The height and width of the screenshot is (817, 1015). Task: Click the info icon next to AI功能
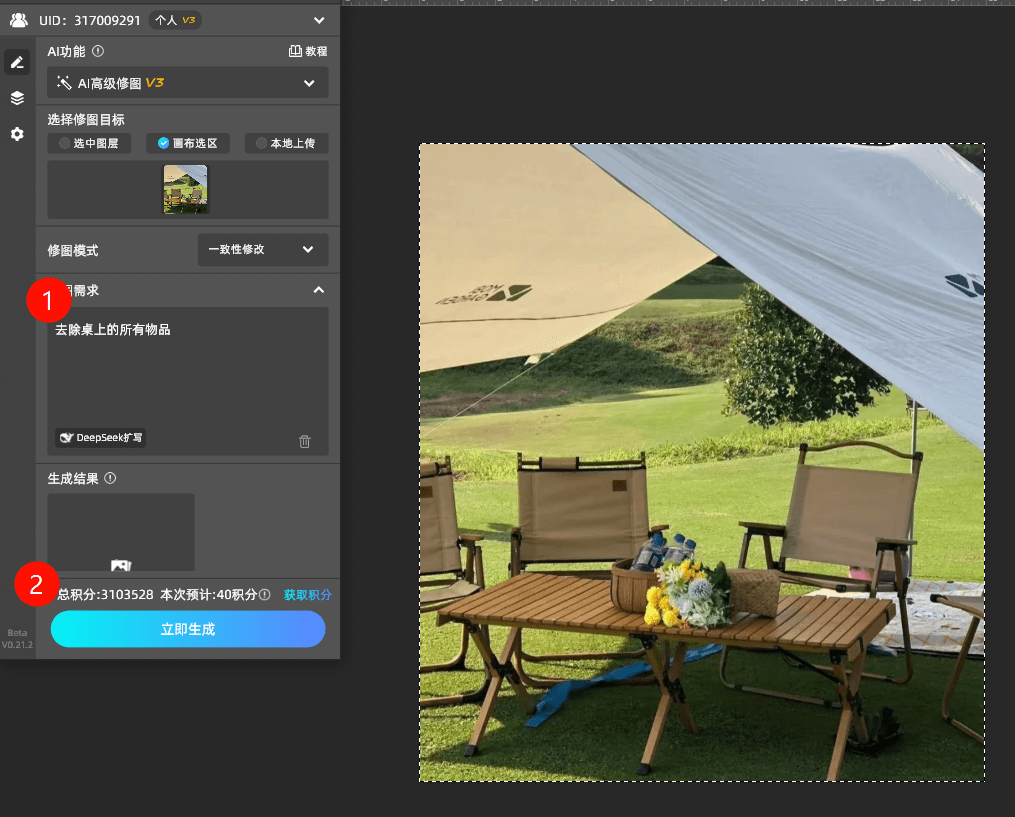point(98,51)
